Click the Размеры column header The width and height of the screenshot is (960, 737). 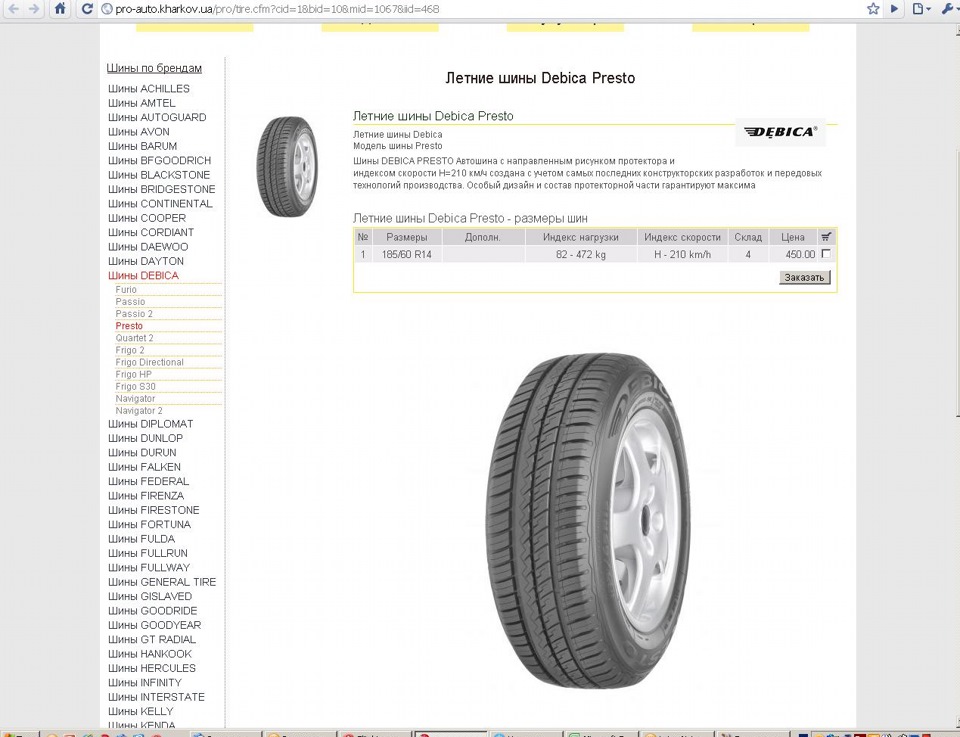coord(407,237)
